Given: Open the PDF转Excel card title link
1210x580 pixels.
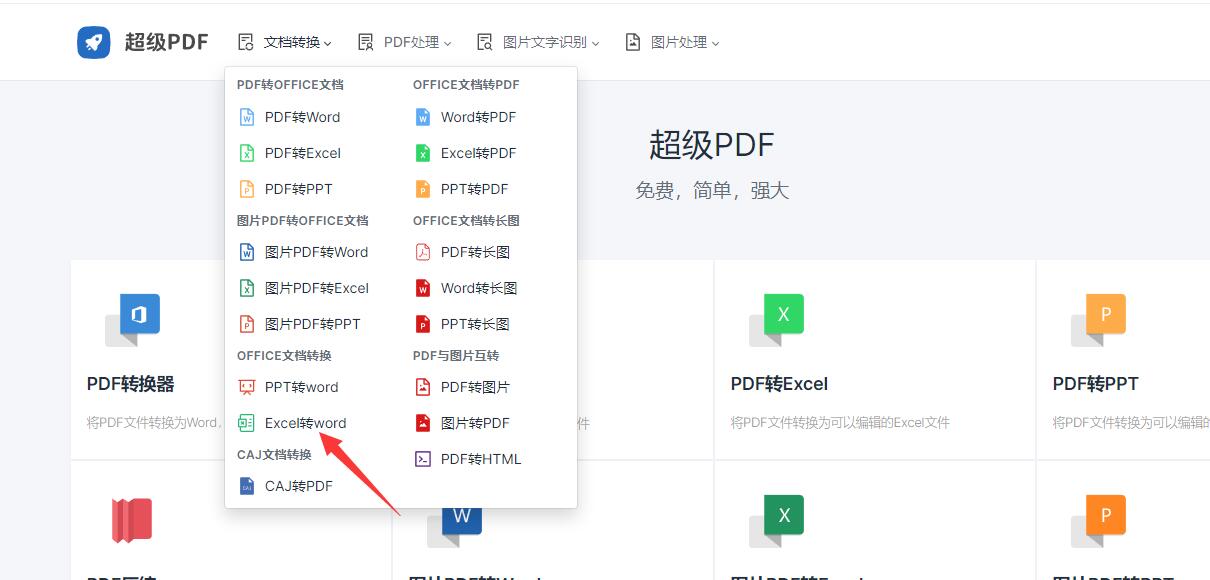Looking at the screenshot, I should click(x=779, y=384).
